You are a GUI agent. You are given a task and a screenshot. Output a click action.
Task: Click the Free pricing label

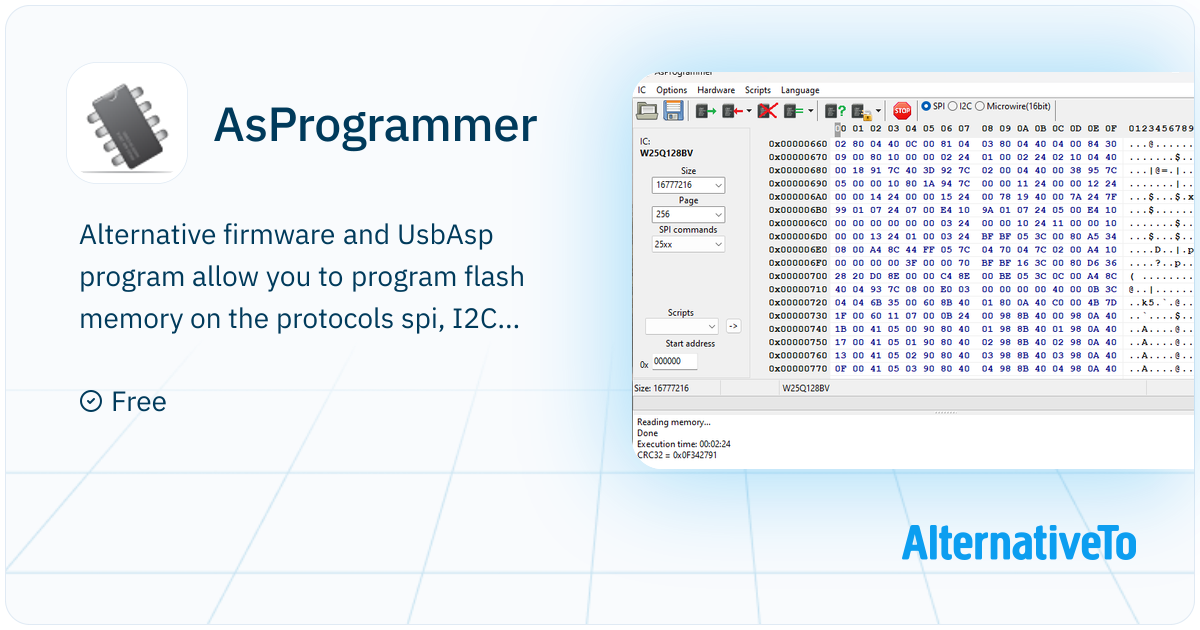(x=139, y=402)
